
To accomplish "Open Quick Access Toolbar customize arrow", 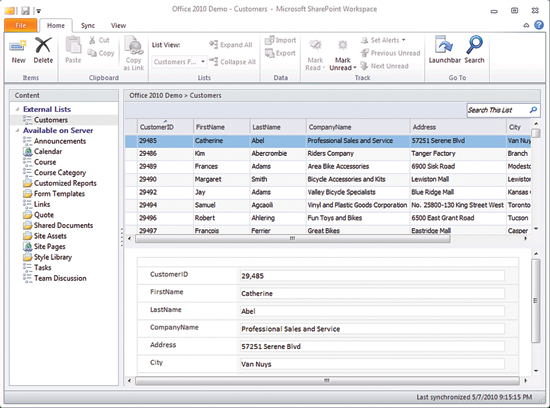I will click(39, 11).
